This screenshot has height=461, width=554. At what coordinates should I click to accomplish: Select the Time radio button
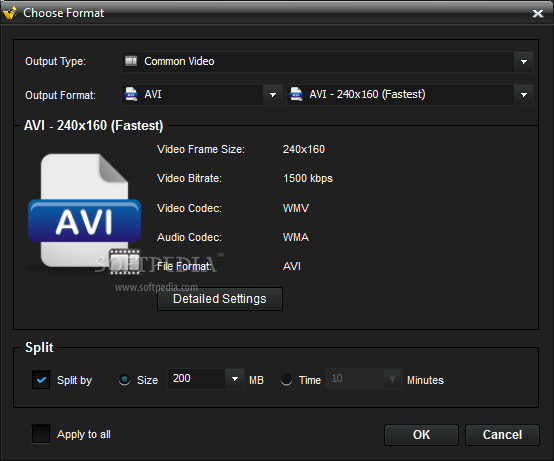click(286, 380)
